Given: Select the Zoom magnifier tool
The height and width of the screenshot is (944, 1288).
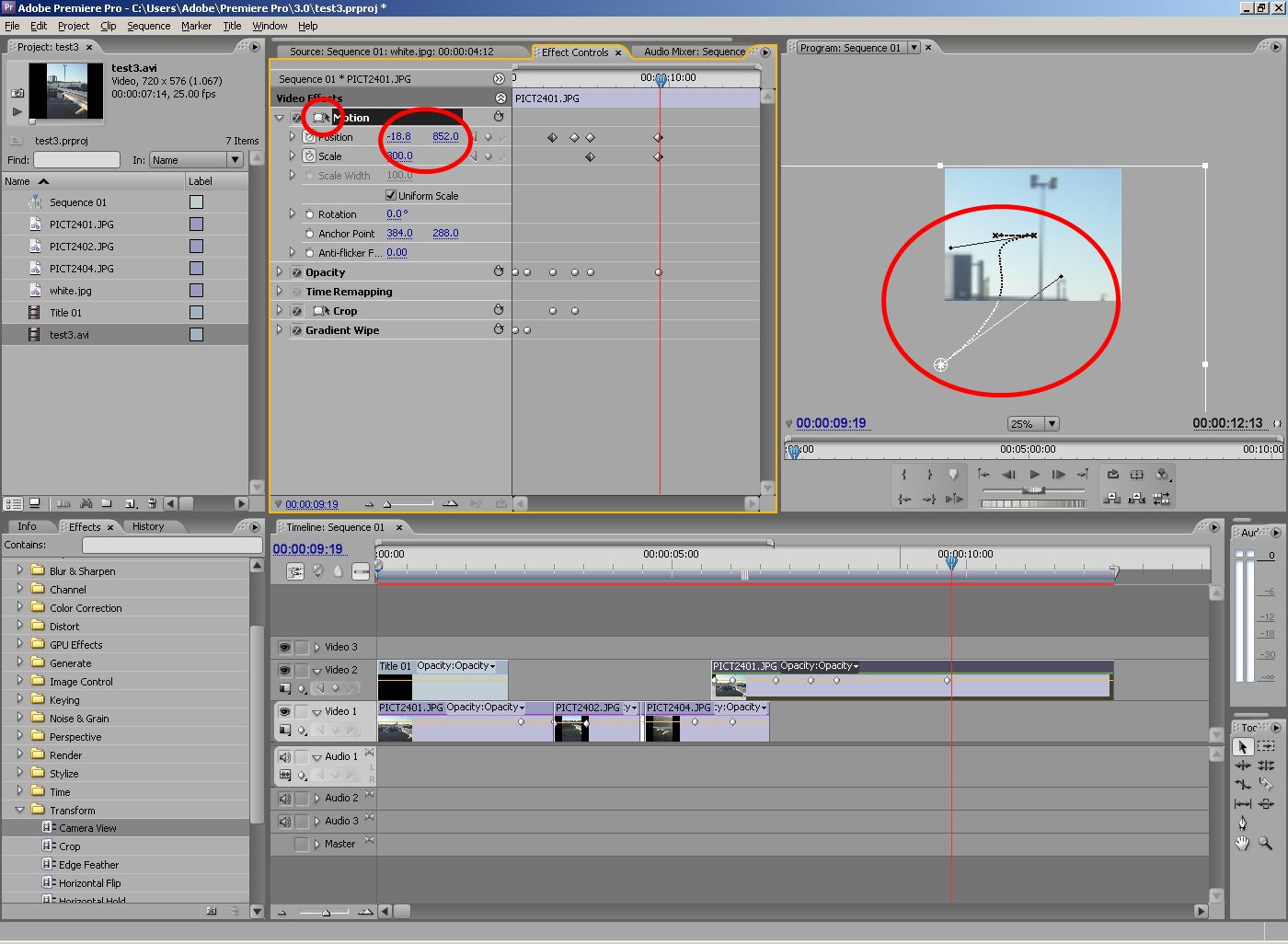Looking at the screenshot, I should pyautogui.click(x=1266, y=843).
